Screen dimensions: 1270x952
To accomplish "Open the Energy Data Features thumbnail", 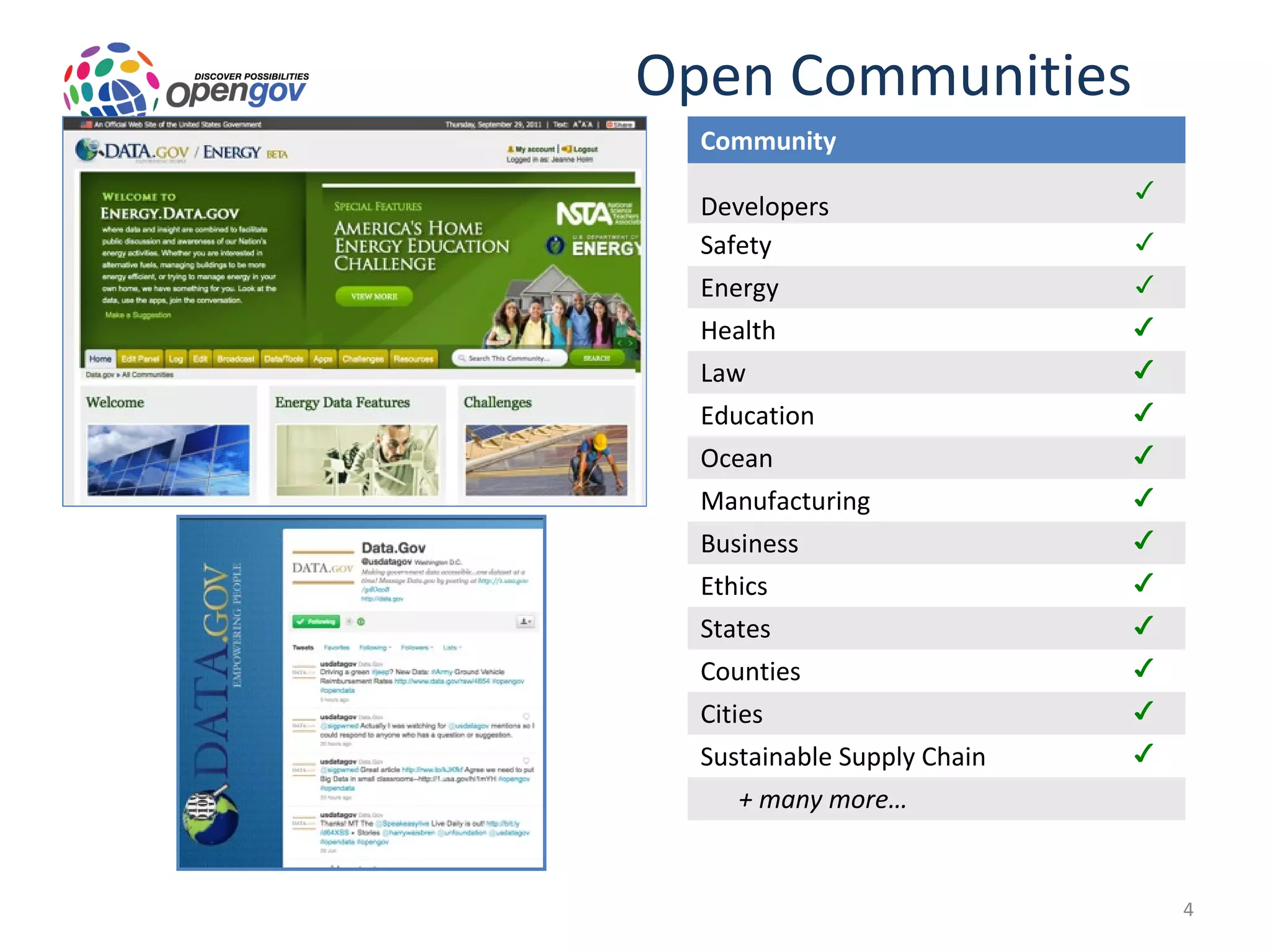I will tap(357, 460).
